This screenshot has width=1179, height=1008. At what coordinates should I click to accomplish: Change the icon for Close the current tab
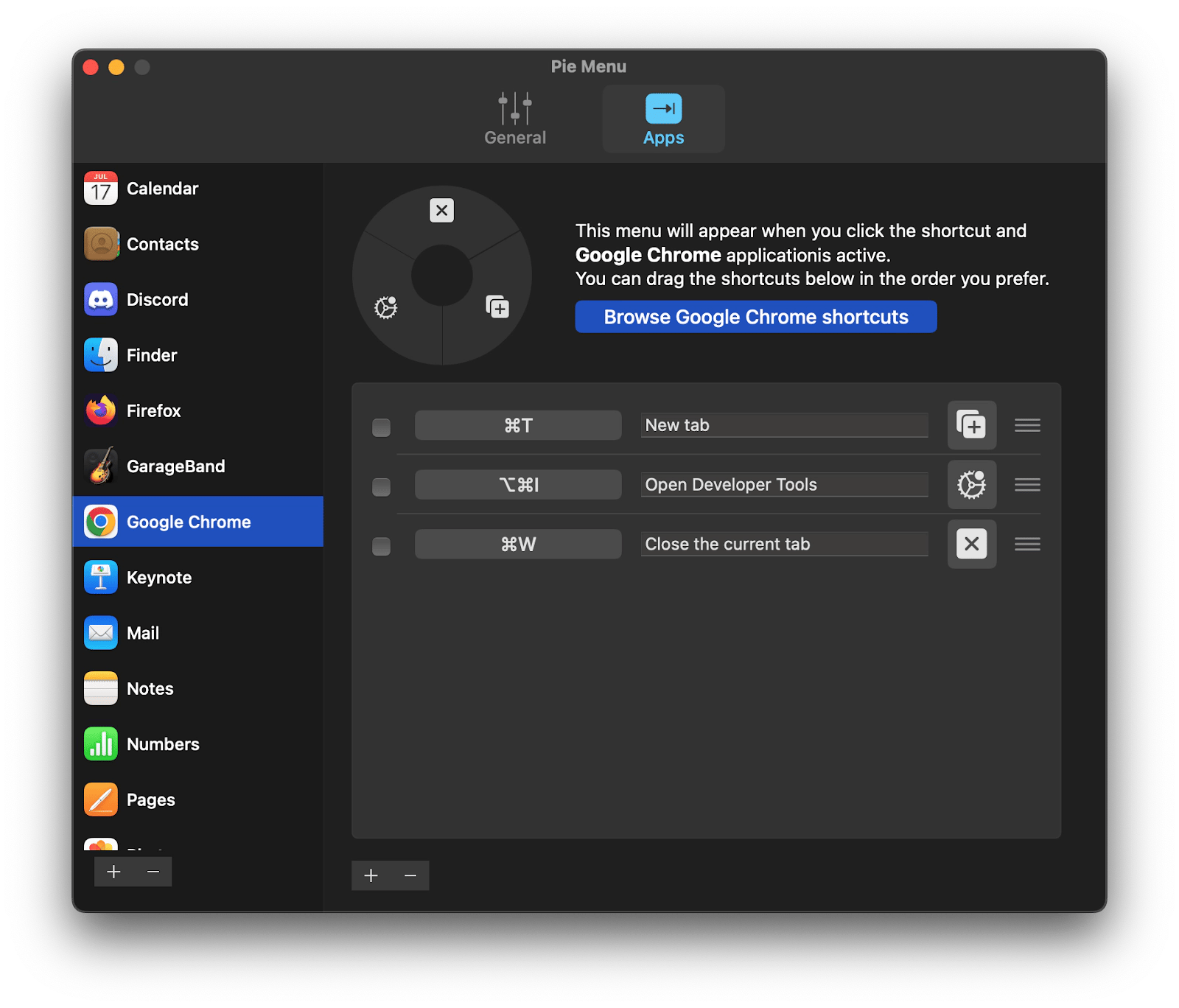972,545
